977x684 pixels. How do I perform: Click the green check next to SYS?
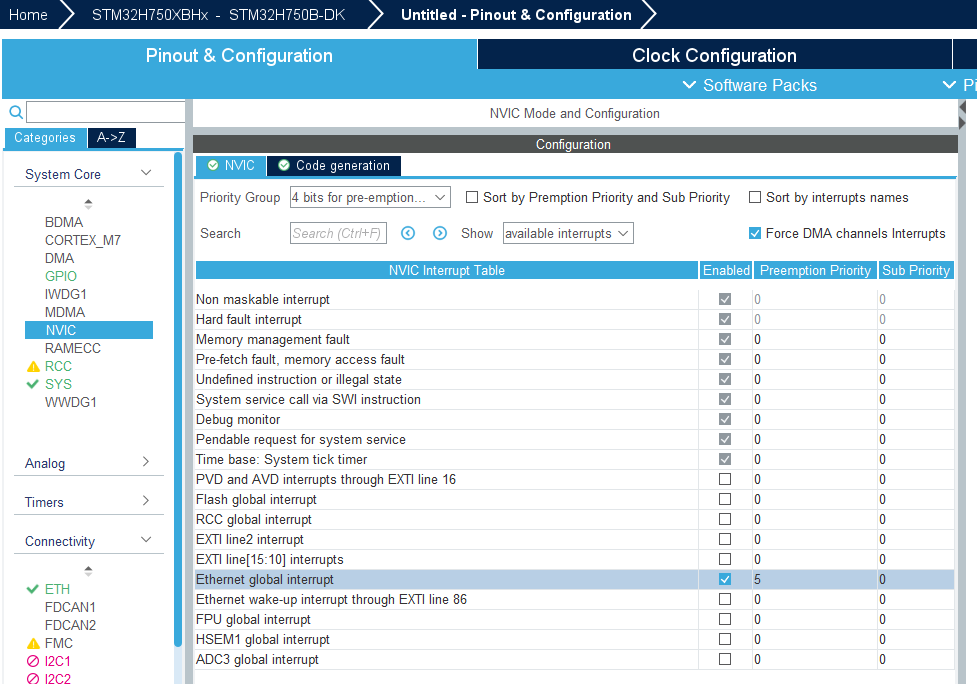click(x=33, y=384)
